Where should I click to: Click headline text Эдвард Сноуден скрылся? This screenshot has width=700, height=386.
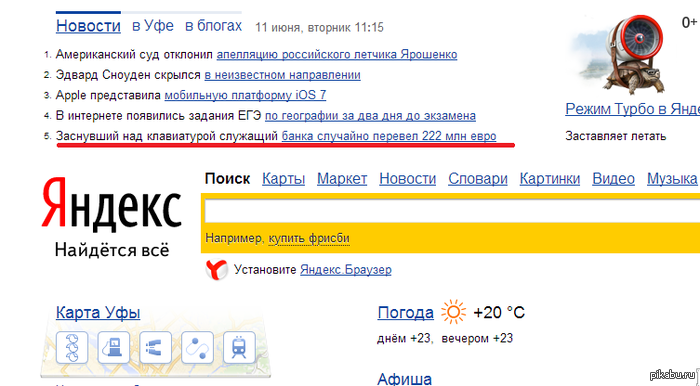pos(128,75)
